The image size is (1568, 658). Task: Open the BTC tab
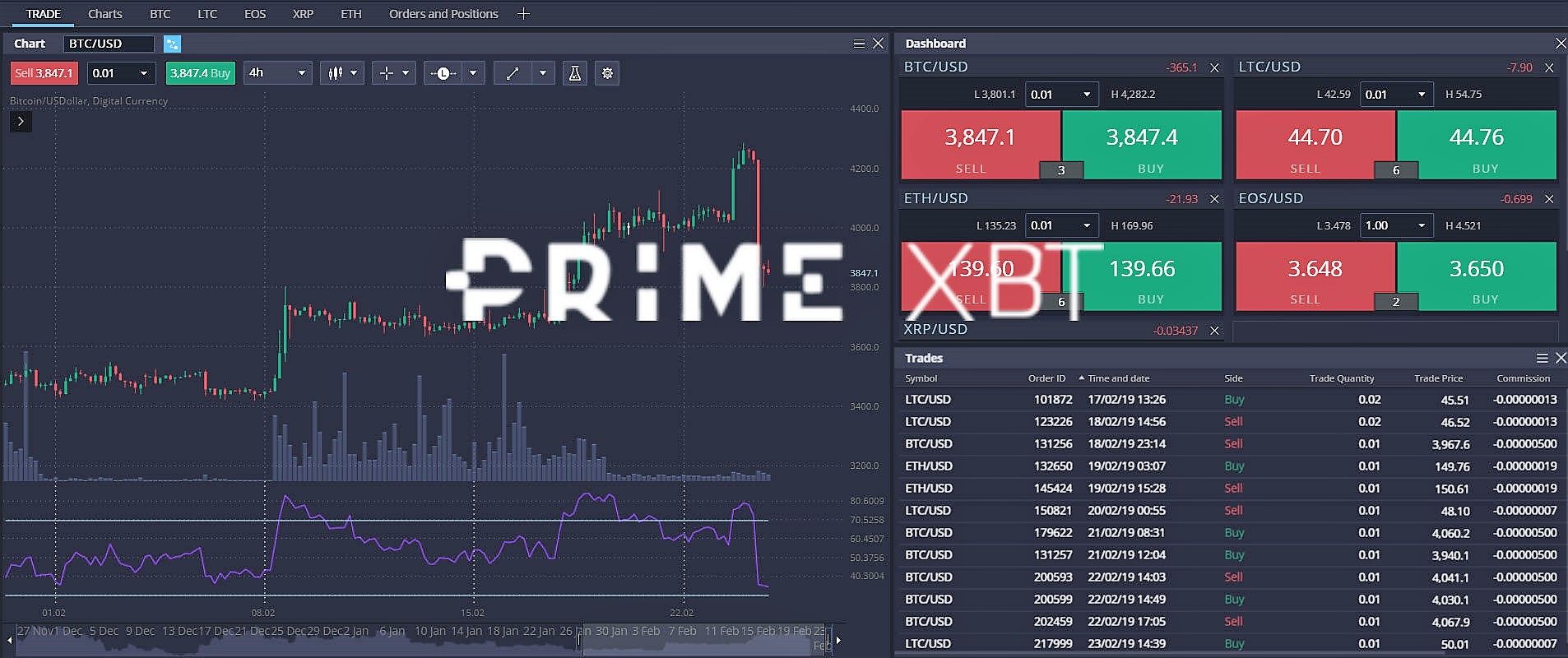pos(160,14)
